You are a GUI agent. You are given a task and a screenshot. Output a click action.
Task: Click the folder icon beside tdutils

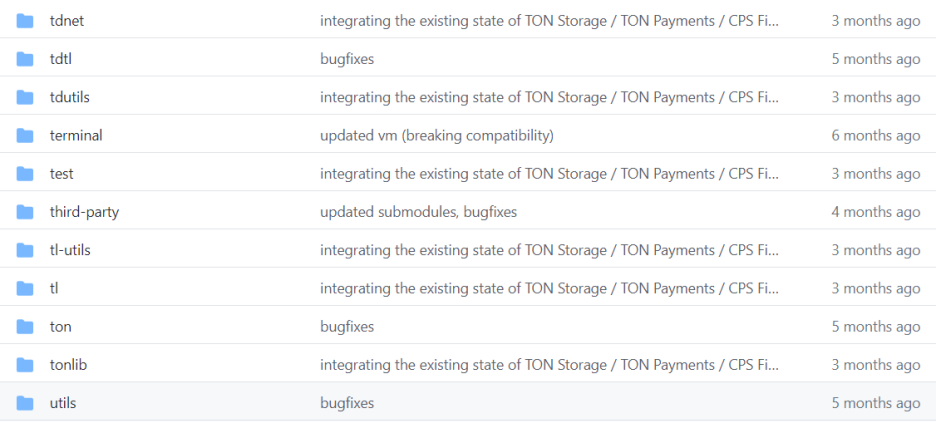point(24,97)
